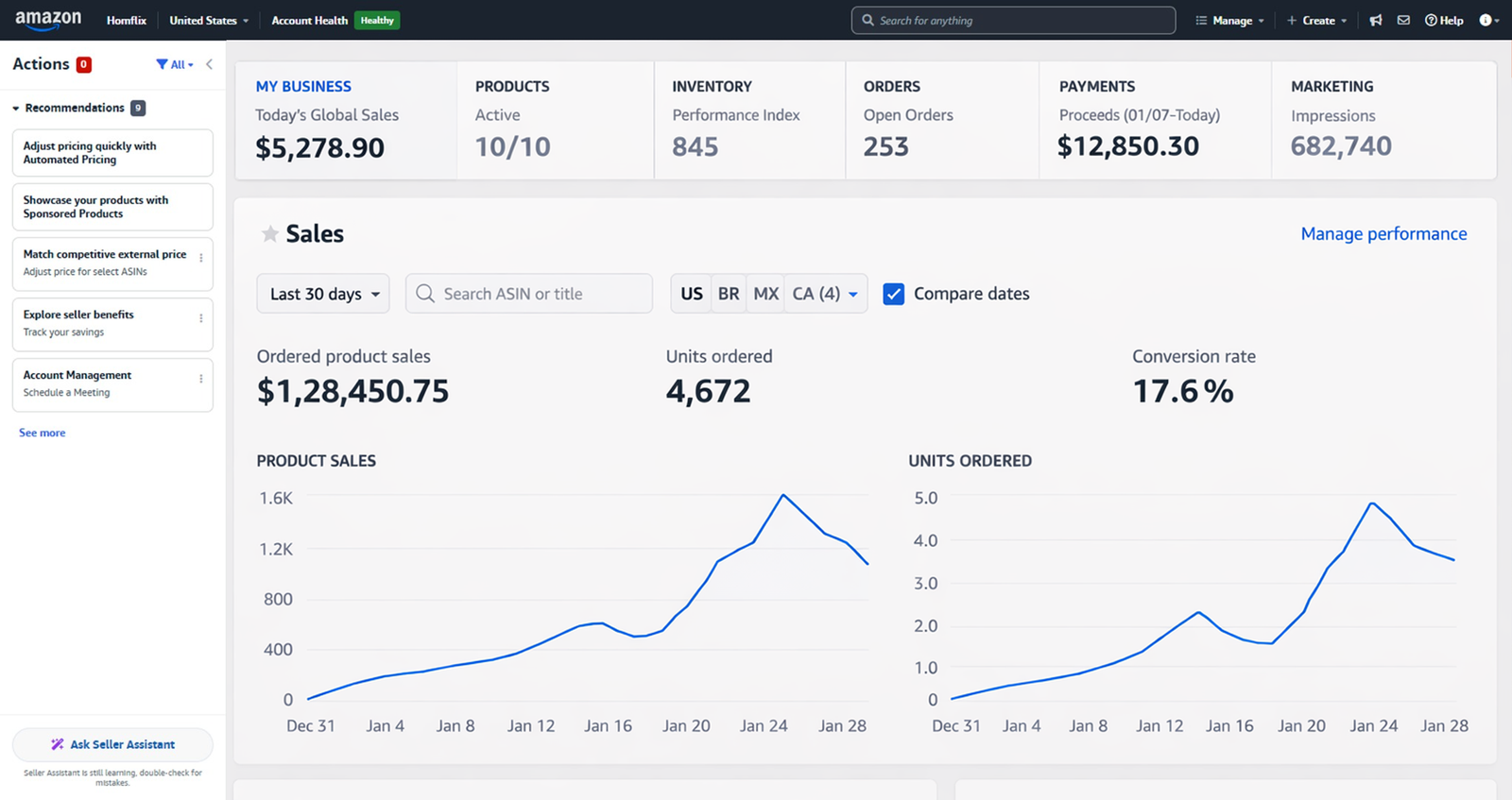Open the Last 30 days dropdown
Screen dimensions: 1512x800
pos(323,294)
